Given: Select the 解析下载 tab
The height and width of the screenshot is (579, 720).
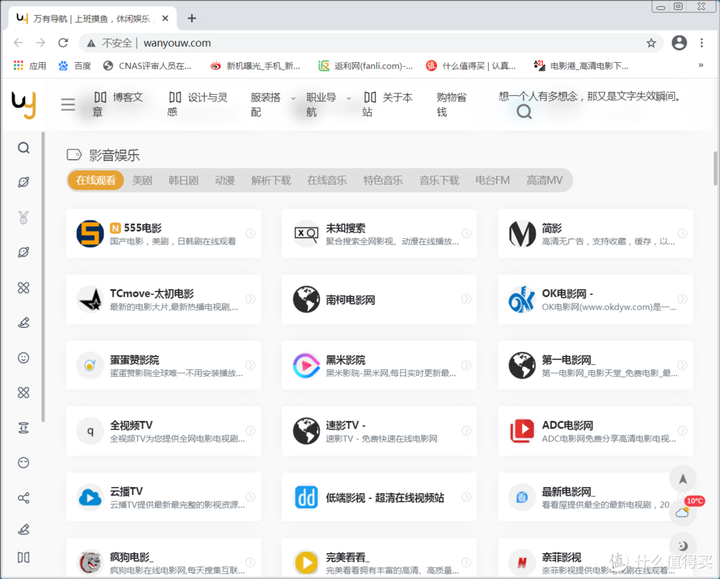Looking at the screenshot, I should (271, 180).
